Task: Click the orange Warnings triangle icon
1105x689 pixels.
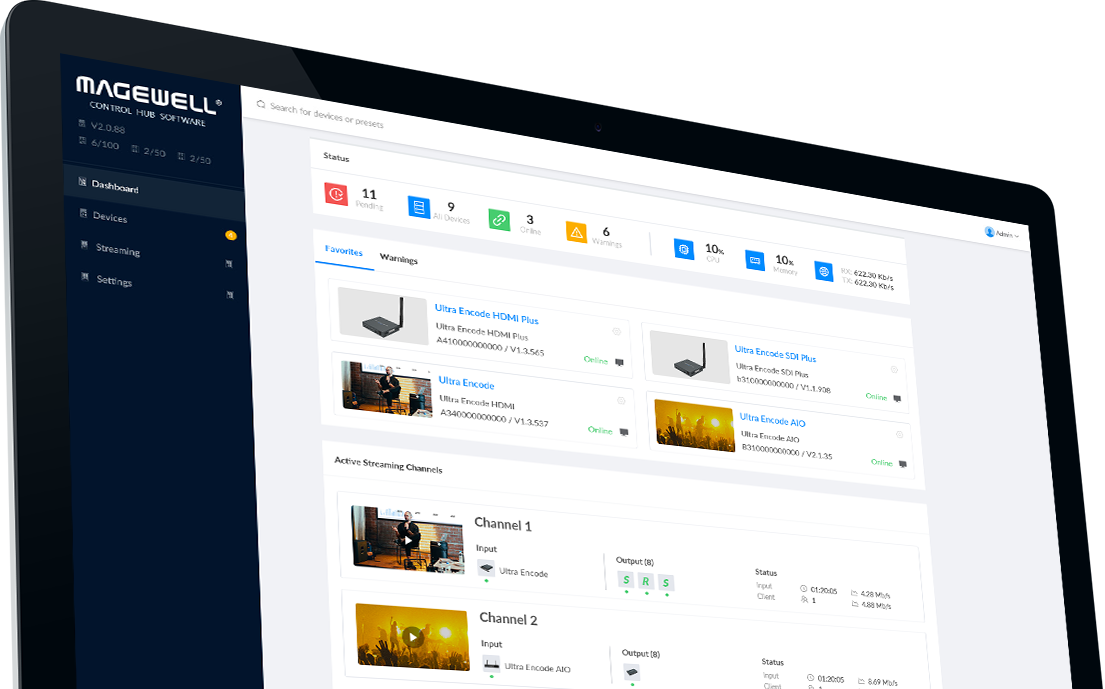Action: (x=576, y=232)
